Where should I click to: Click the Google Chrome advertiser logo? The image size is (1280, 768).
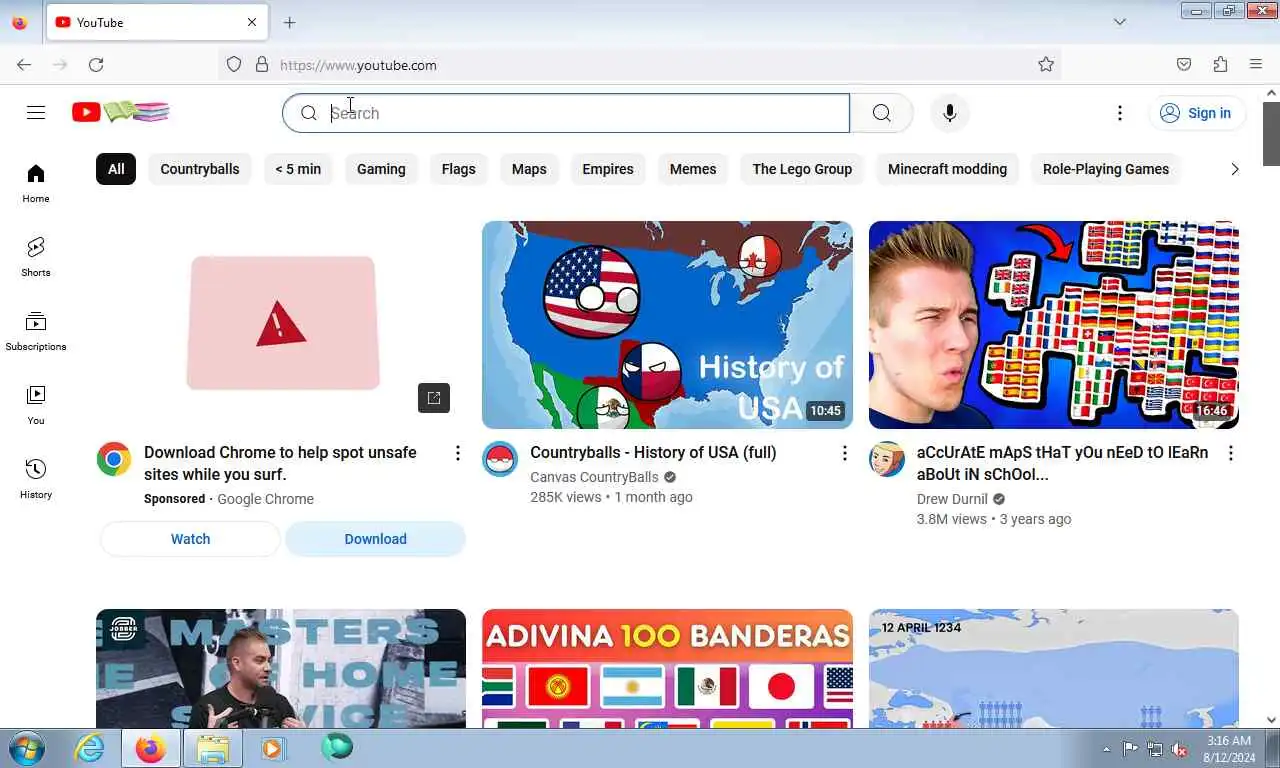(x=114, y=459)
